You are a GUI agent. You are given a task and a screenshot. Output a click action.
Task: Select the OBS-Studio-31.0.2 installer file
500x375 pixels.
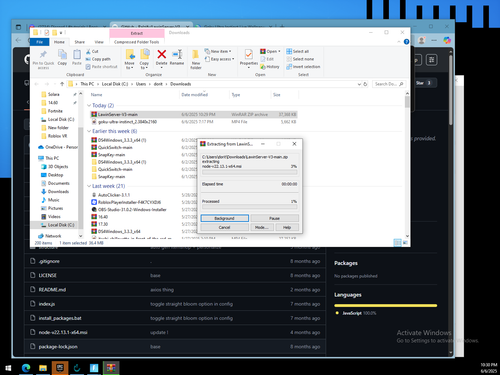[132, 210]
